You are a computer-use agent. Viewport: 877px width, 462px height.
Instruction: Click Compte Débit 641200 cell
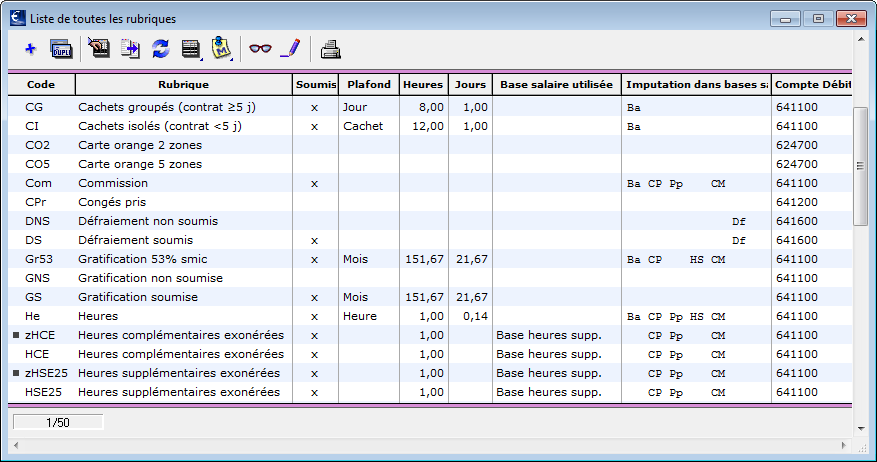[797, 202]
